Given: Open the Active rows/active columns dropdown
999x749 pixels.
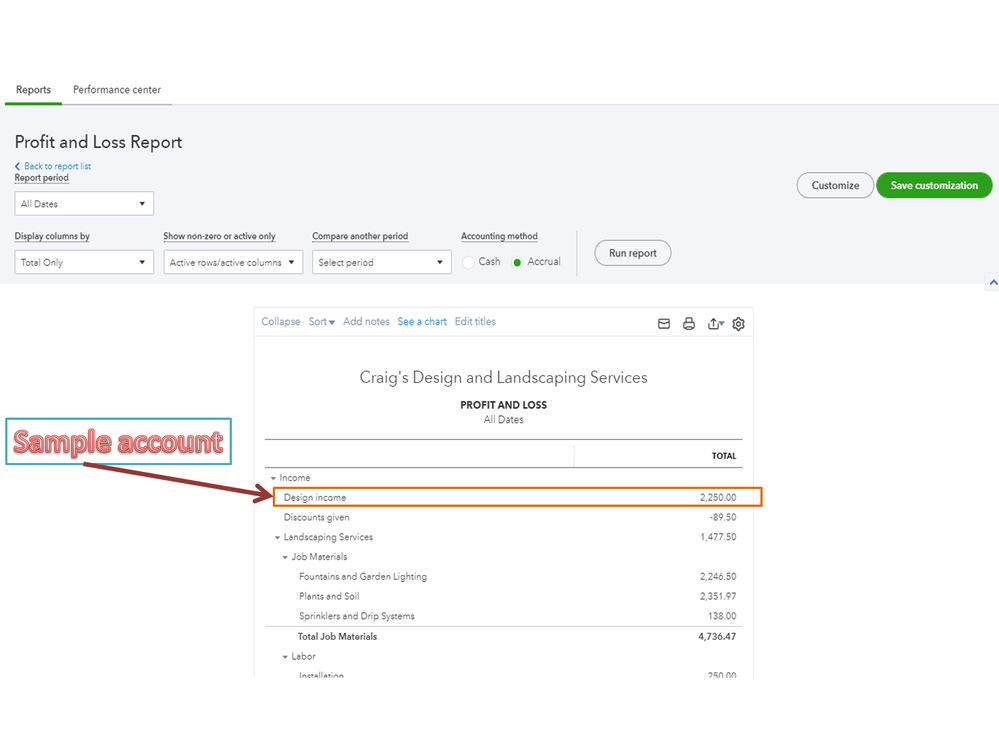Looking at the screenshot, I should (x=232, y=262).
